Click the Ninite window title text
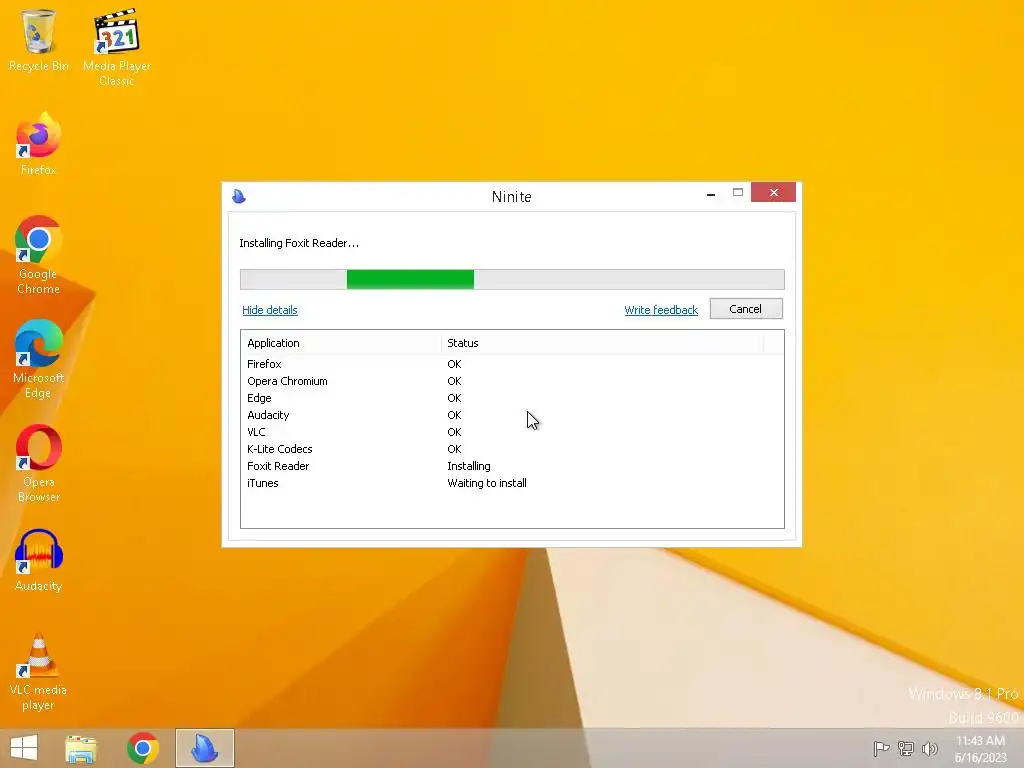1024x768 pixels. click(511, 197)
